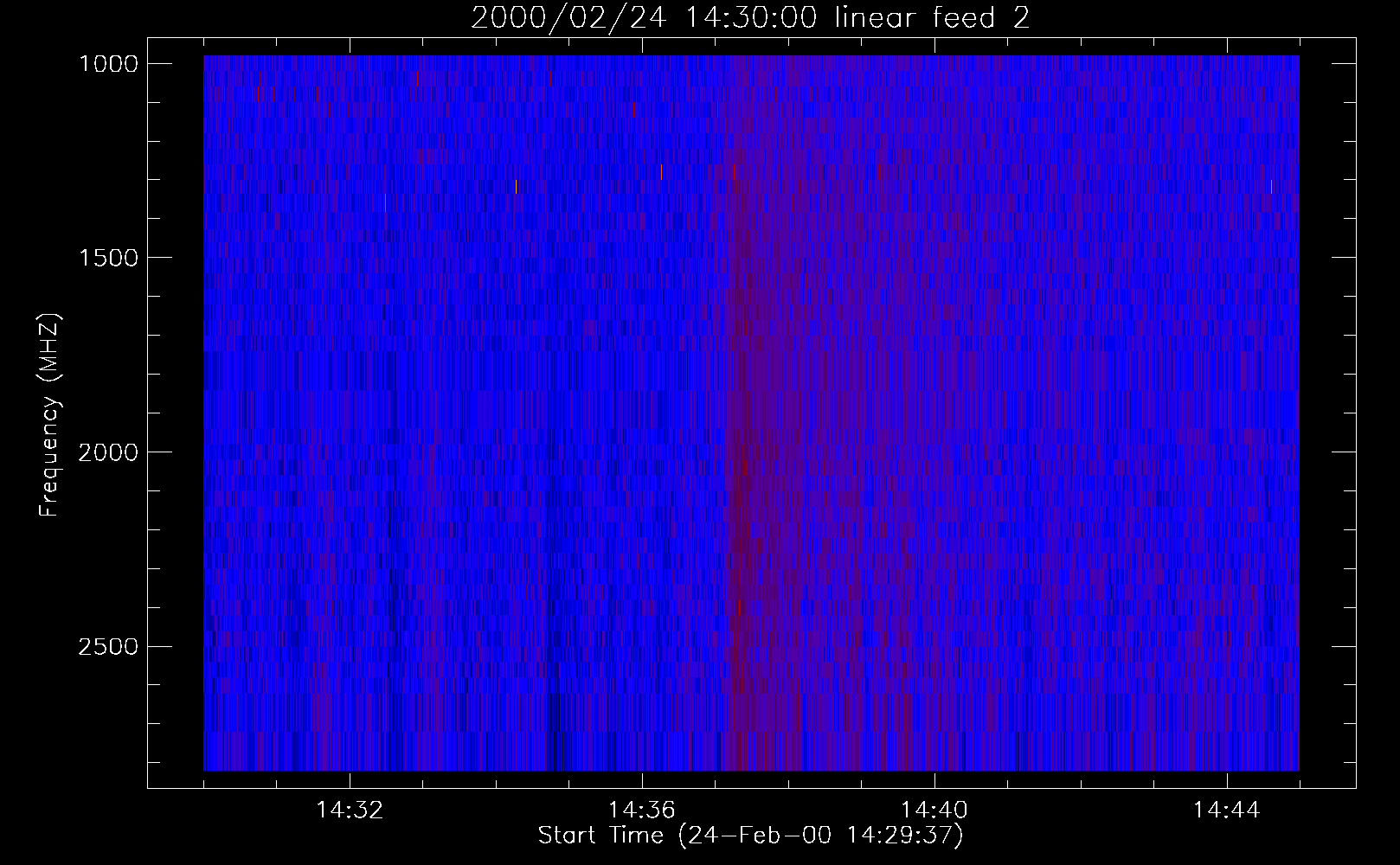Select the '1500' frequency axis label
Viewport: 1400px width, 865px height.
108,258
